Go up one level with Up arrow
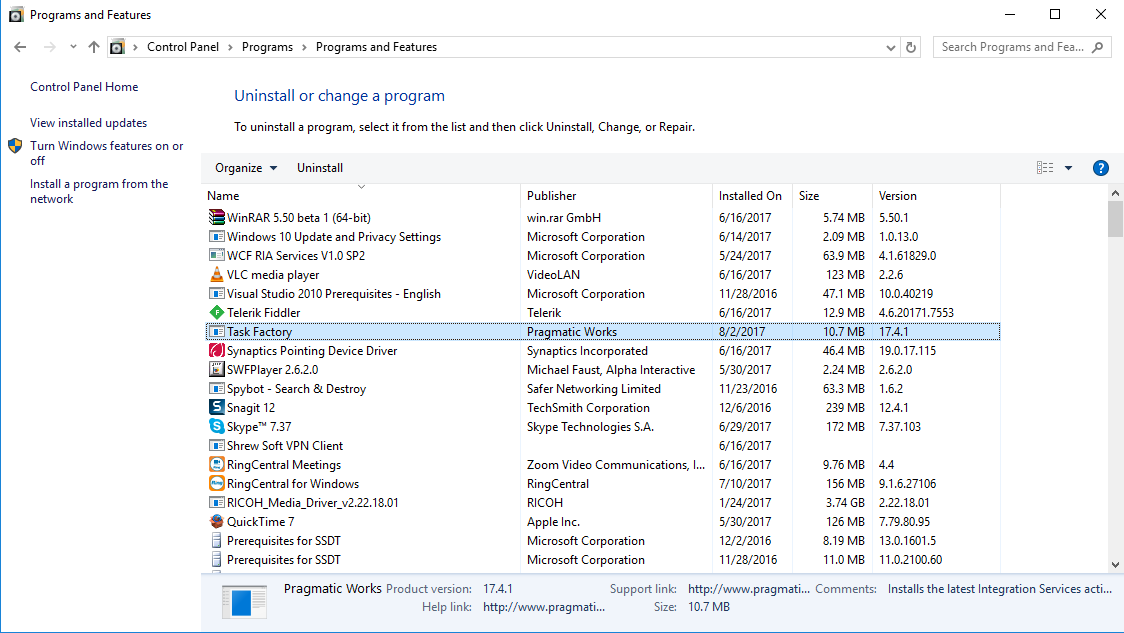1124x633 pixels. [x=94, y=47]
